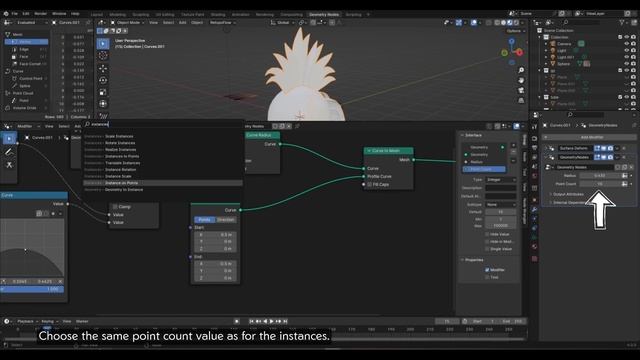The image size is (640, 360).
Task: Expand Output Attributes section
Action: coord(568,194)
